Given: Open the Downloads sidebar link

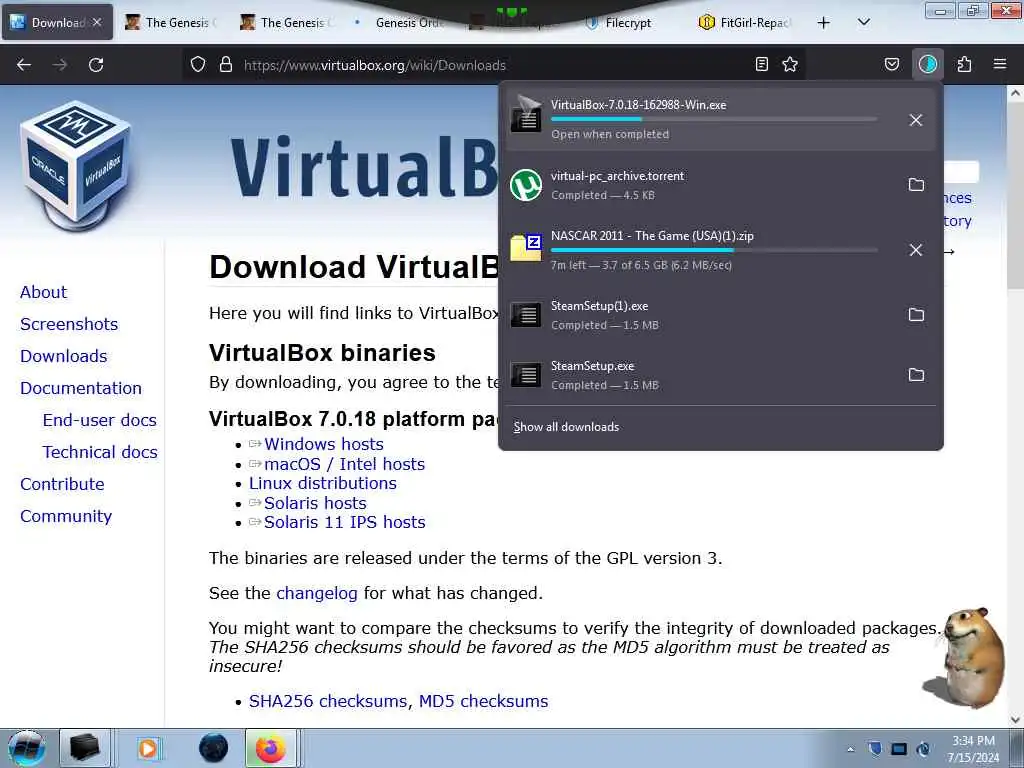Looking at the screenshot, I should 63,356.
